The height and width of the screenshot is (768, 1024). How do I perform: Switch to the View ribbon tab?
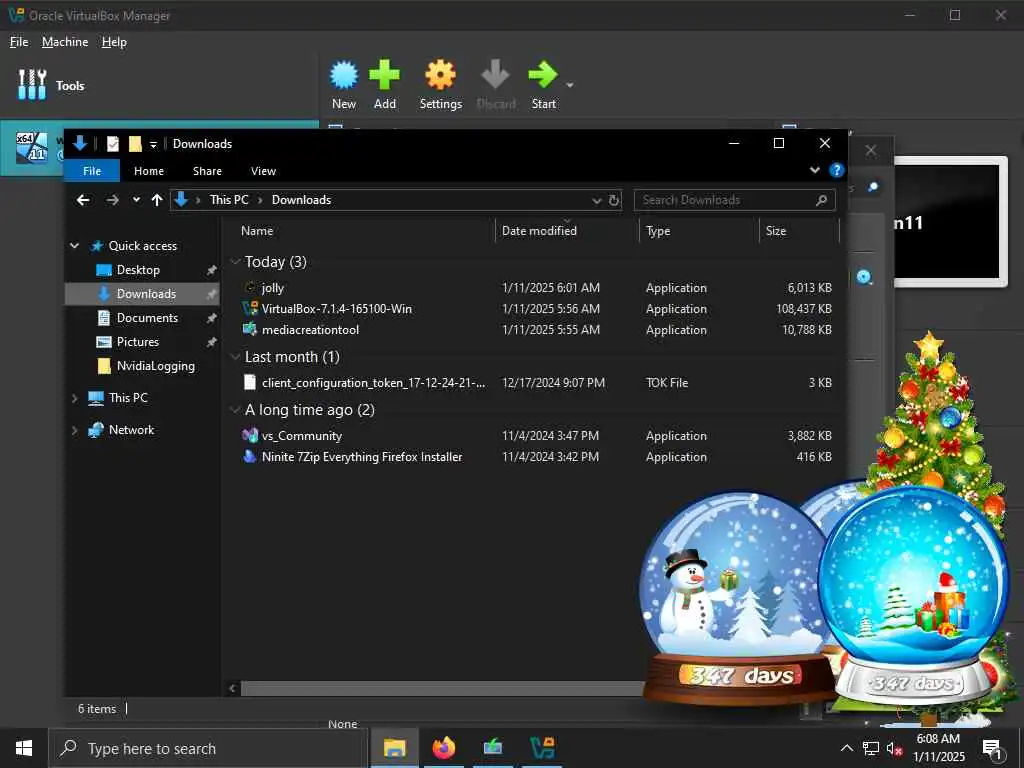[x=263, y=170]
